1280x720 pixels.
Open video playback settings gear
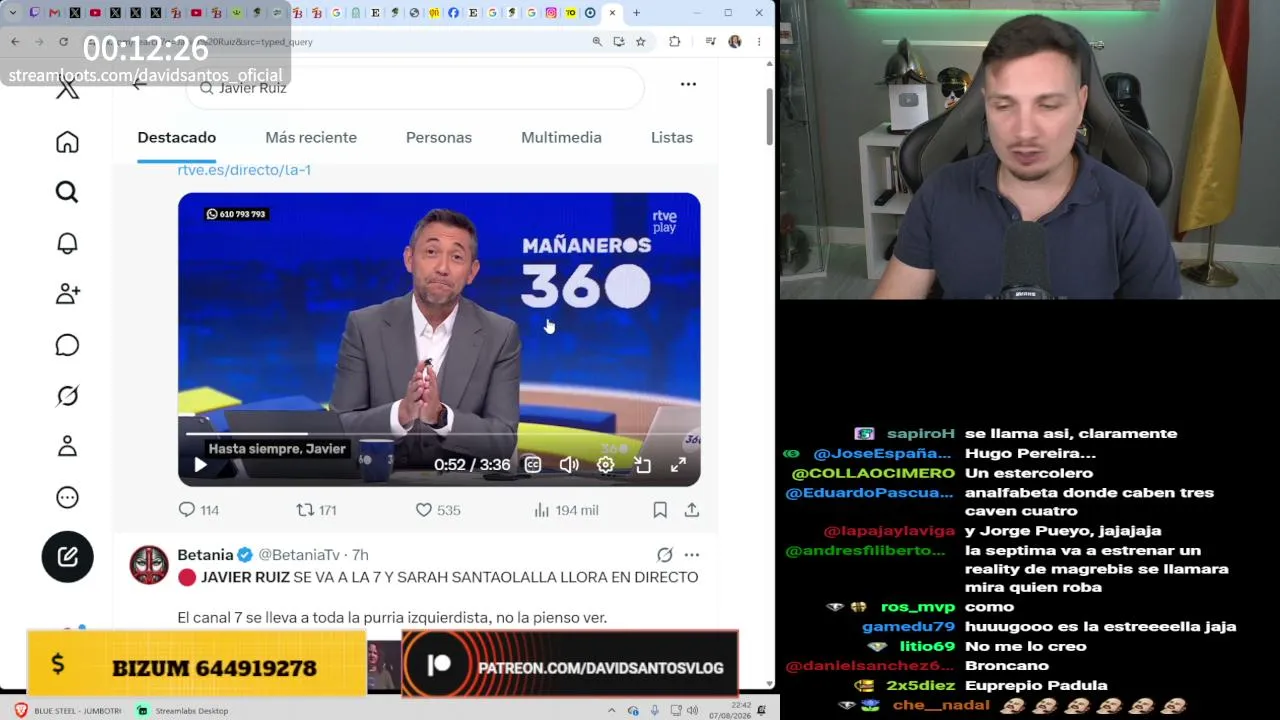pyautogui.click(x=606, y=465)
